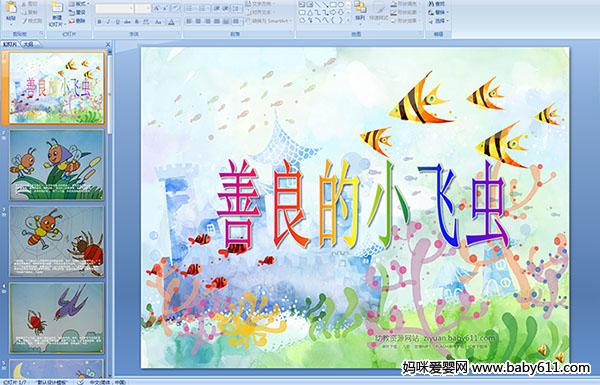Switch to the Slides tab in the slide pane

[x=10, y=44]
